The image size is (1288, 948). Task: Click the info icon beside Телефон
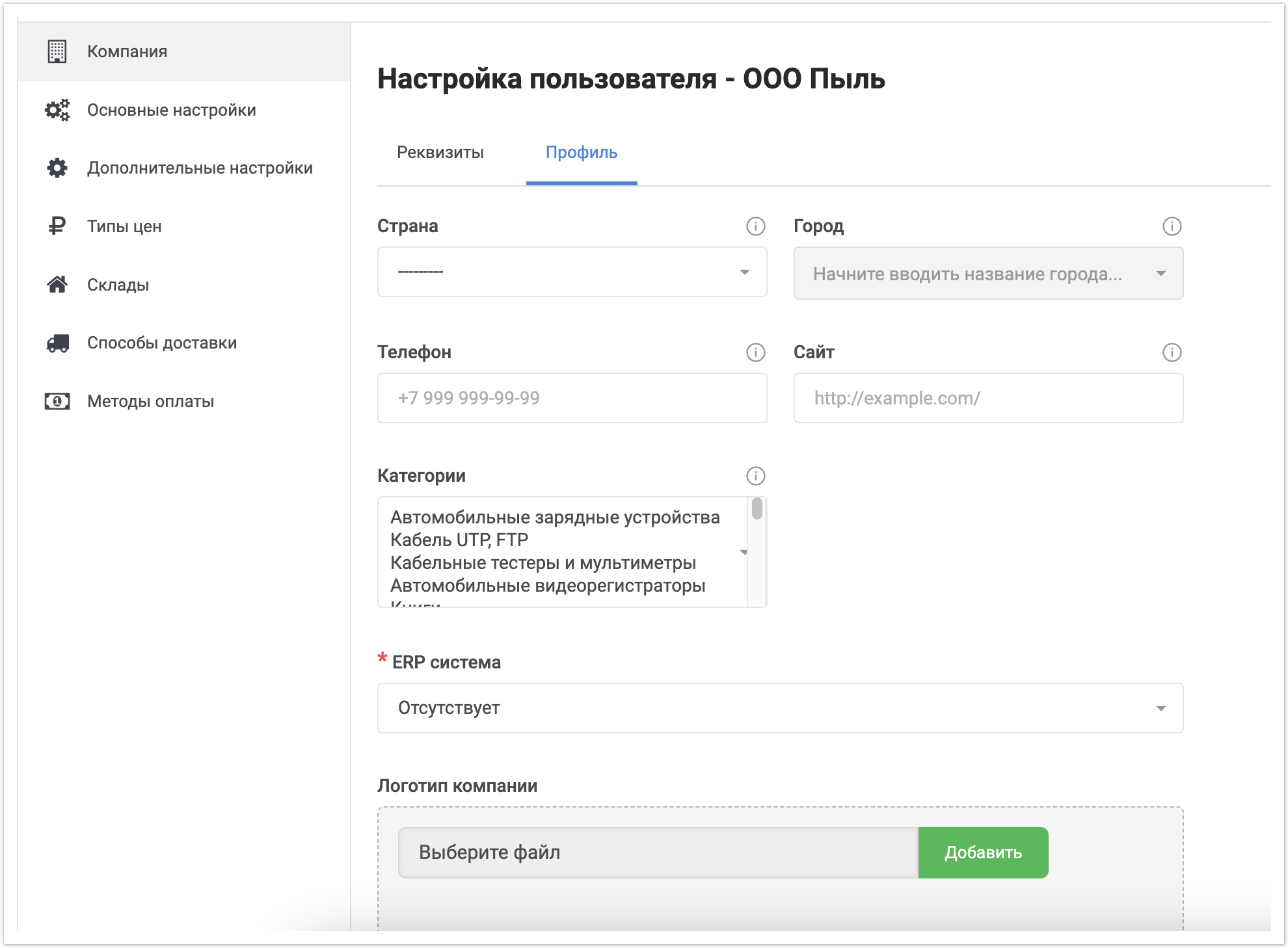[755, 352]
